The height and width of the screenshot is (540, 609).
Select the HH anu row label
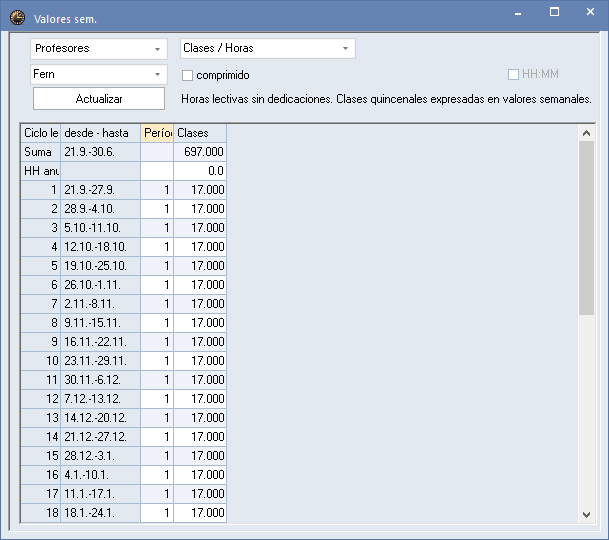point(41,171)
